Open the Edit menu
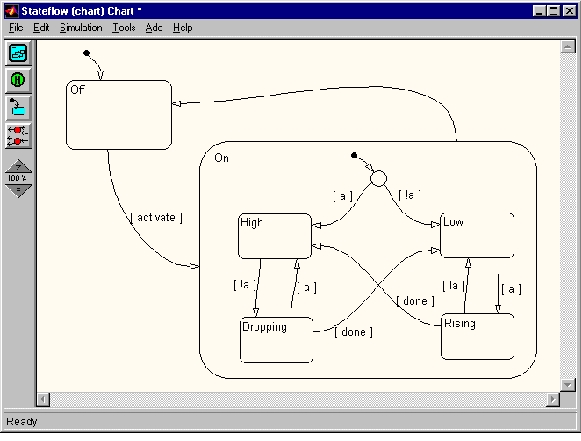Image resolution: width=581 pixels, height=441 pixels. click(x=41, y=28)
